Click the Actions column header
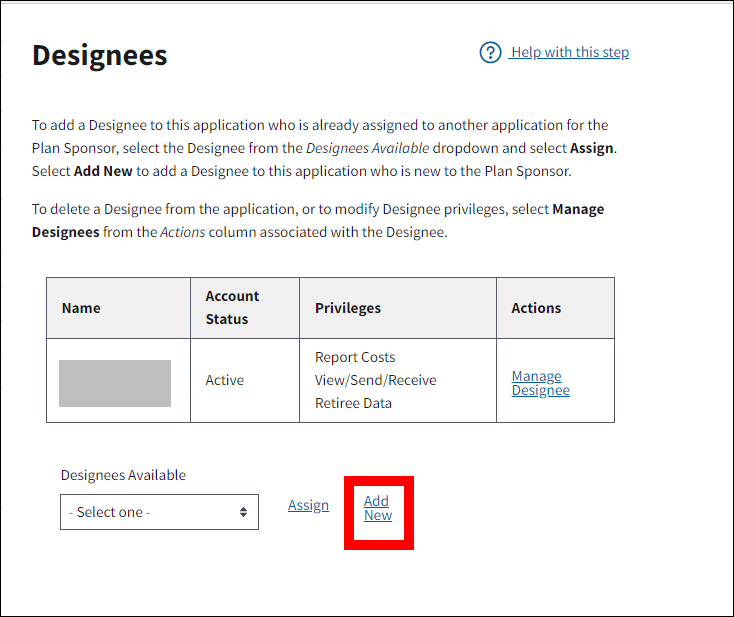 coord(536,308)
